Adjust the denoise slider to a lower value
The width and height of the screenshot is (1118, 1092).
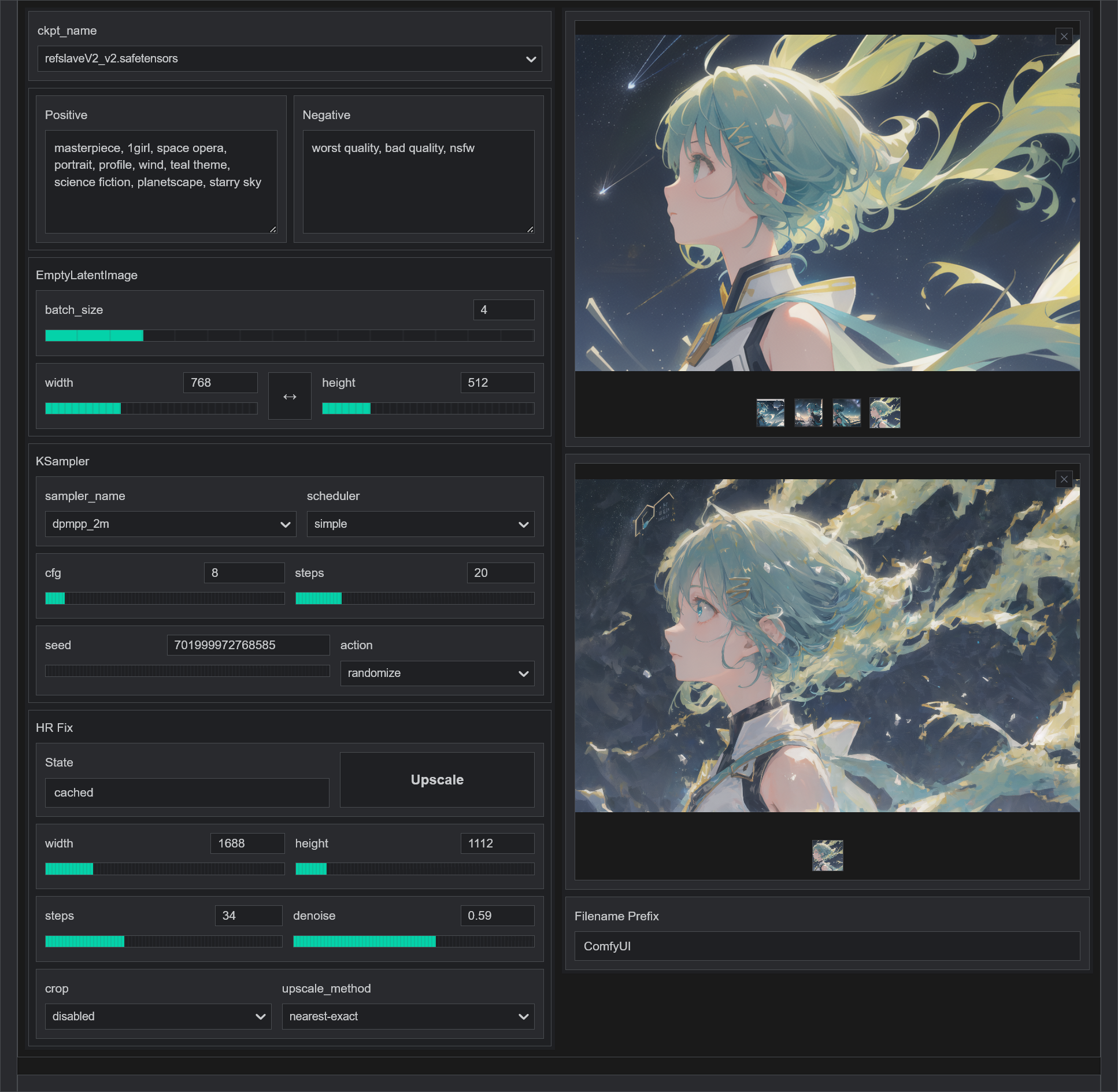click(358, 941)
